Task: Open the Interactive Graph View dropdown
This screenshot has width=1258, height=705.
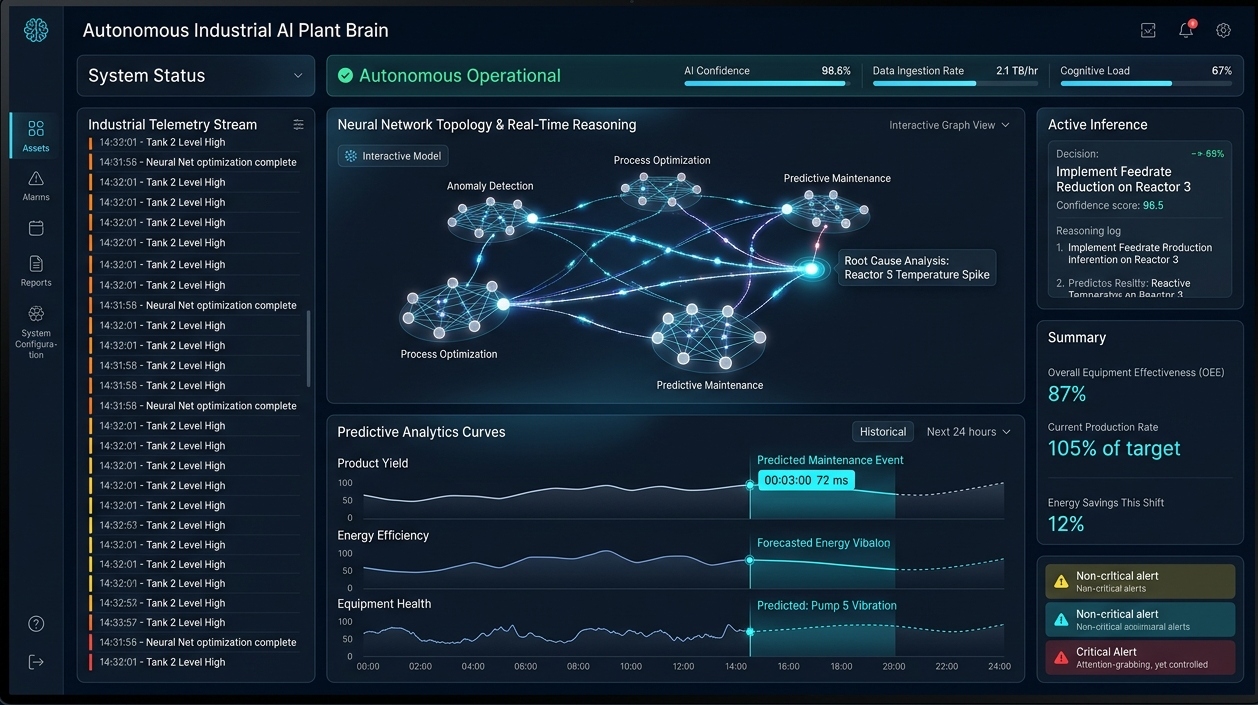Action: tap(949, 125)
